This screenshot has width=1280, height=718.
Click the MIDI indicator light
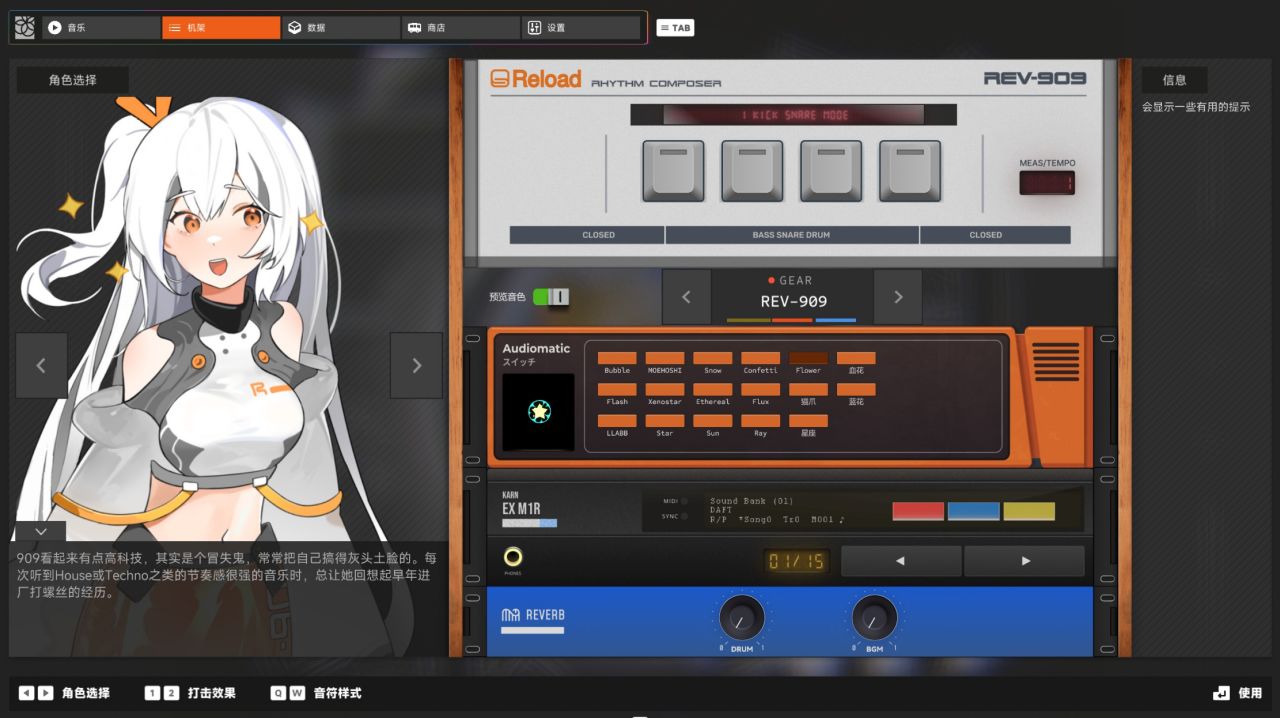(685, 501)
